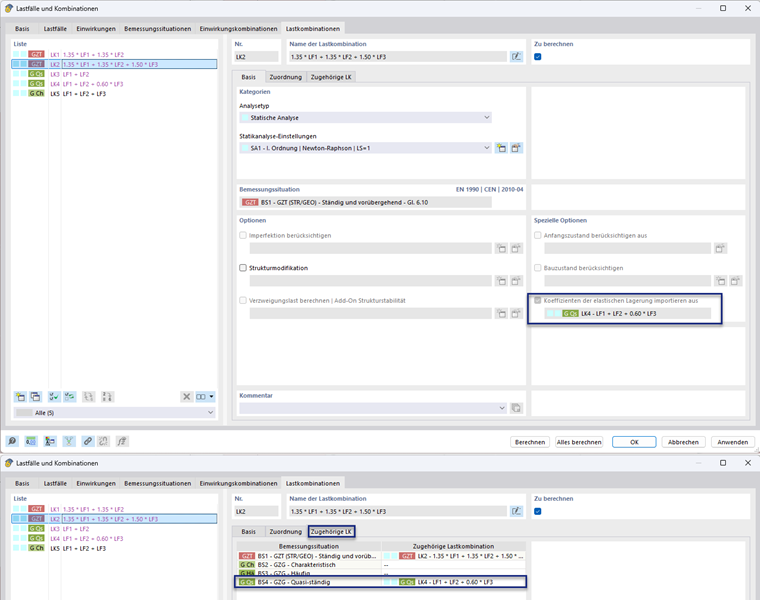Open the 'Alle (5)' filter dropdown

[115, 412]
